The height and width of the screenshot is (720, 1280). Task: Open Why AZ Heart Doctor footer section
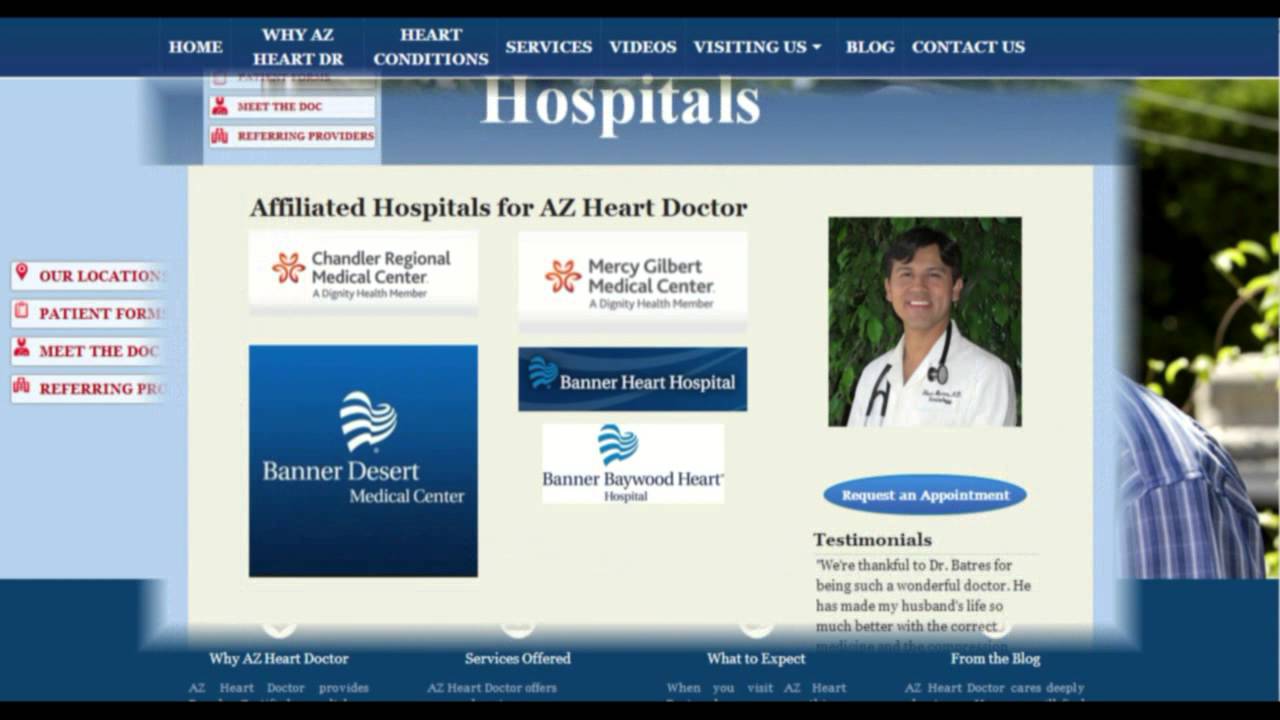[x=279, y=658]
